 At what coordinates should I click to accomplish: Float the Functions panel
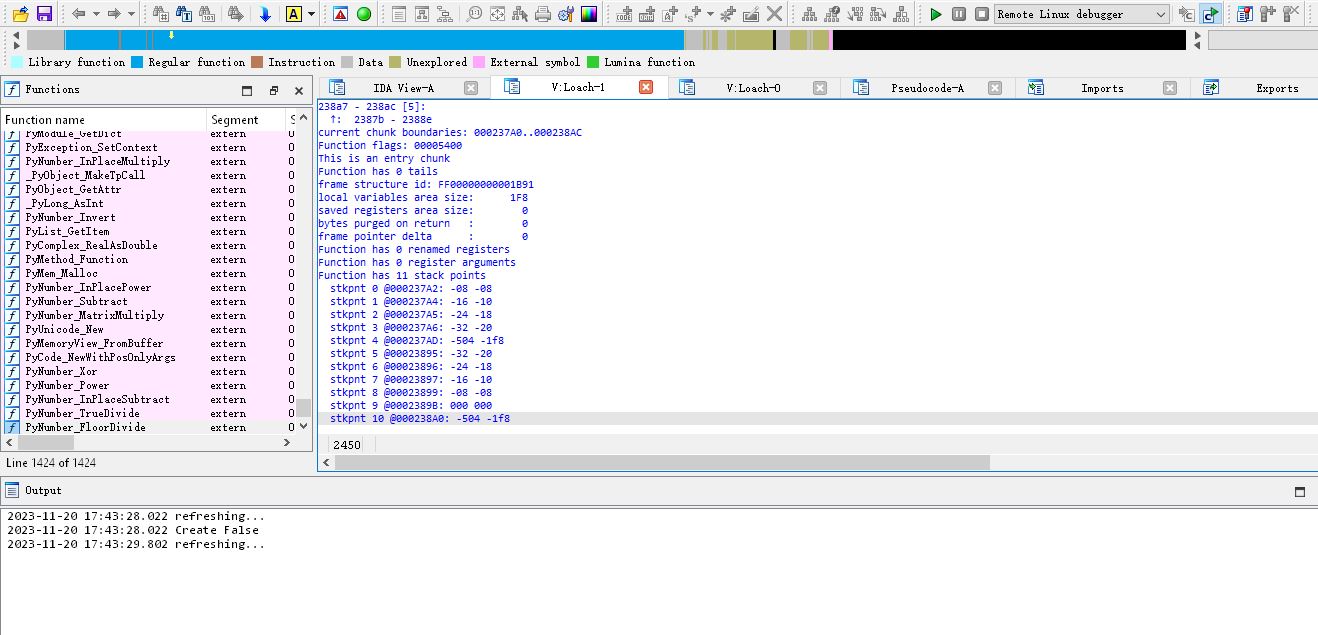click(x=273, y=90)
